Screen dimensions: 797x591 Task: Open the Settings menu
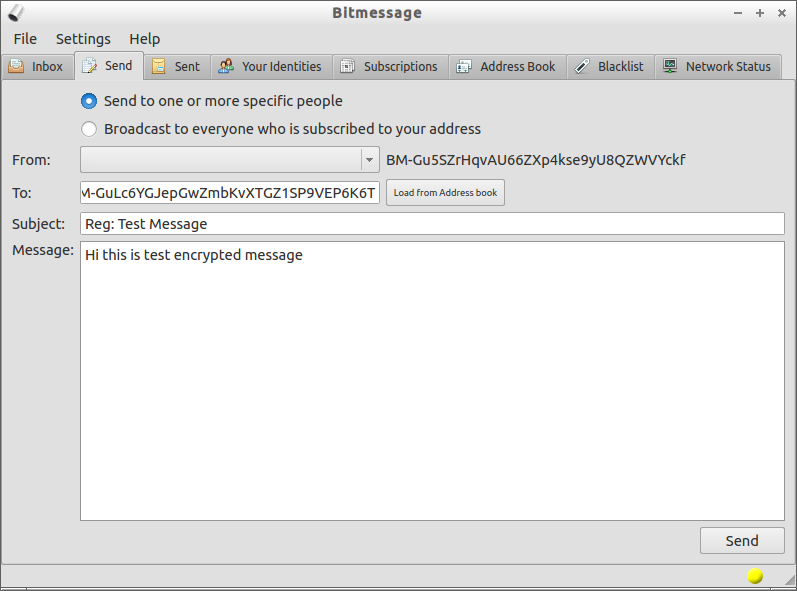point(83,39)
